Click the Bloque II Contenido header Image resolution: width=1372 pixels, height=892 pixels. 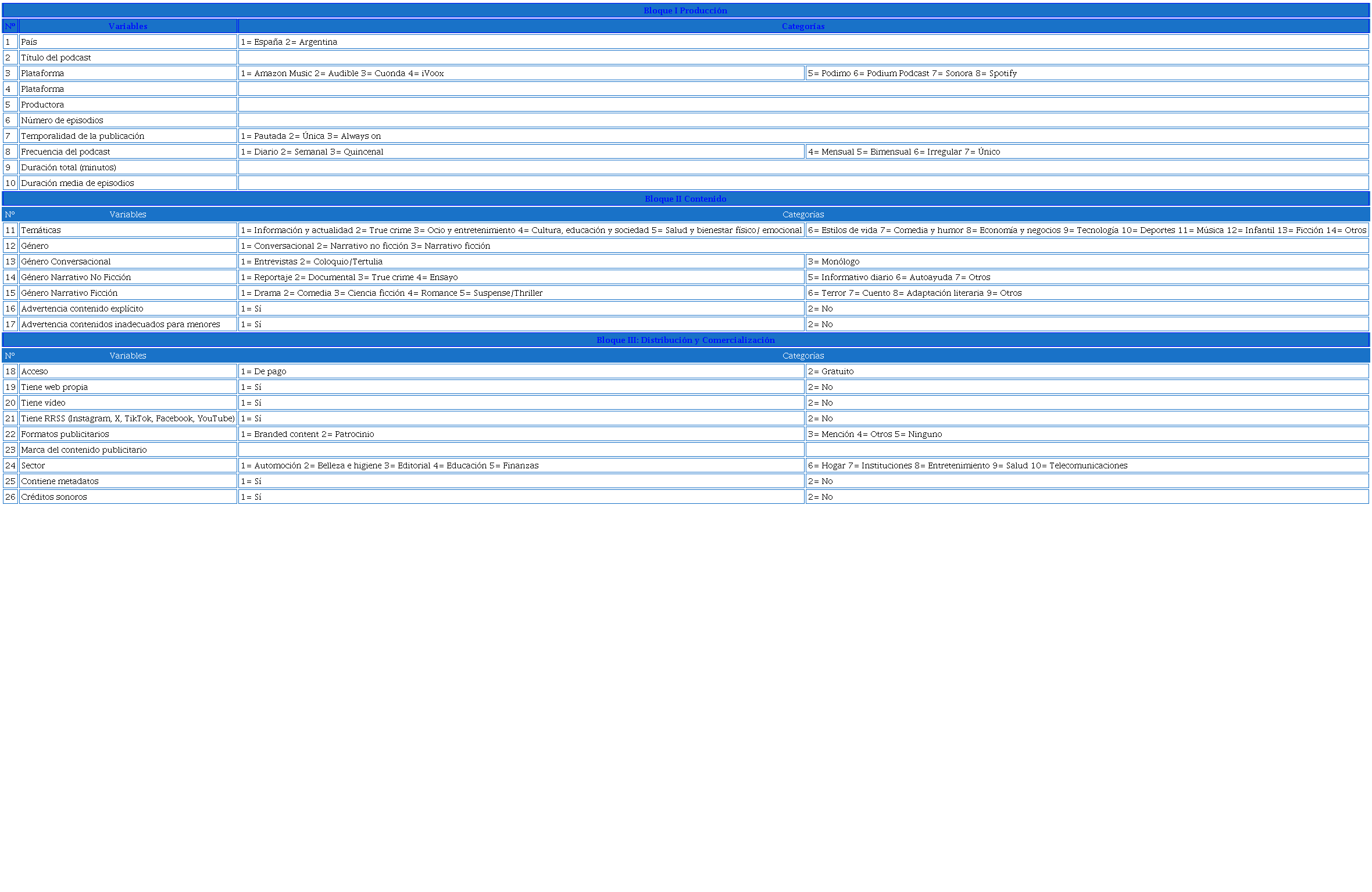pyautogui.click(x=685, y=199)
